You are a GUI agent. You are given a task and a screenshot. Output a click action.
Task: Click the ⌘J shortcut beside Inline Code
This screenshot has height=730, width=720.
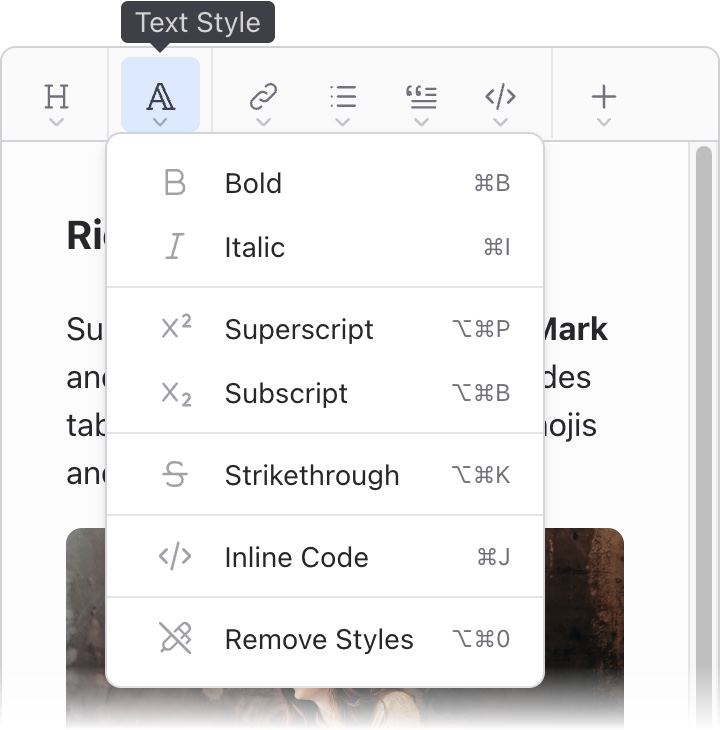pyautogui.click(x=494, y=557)
